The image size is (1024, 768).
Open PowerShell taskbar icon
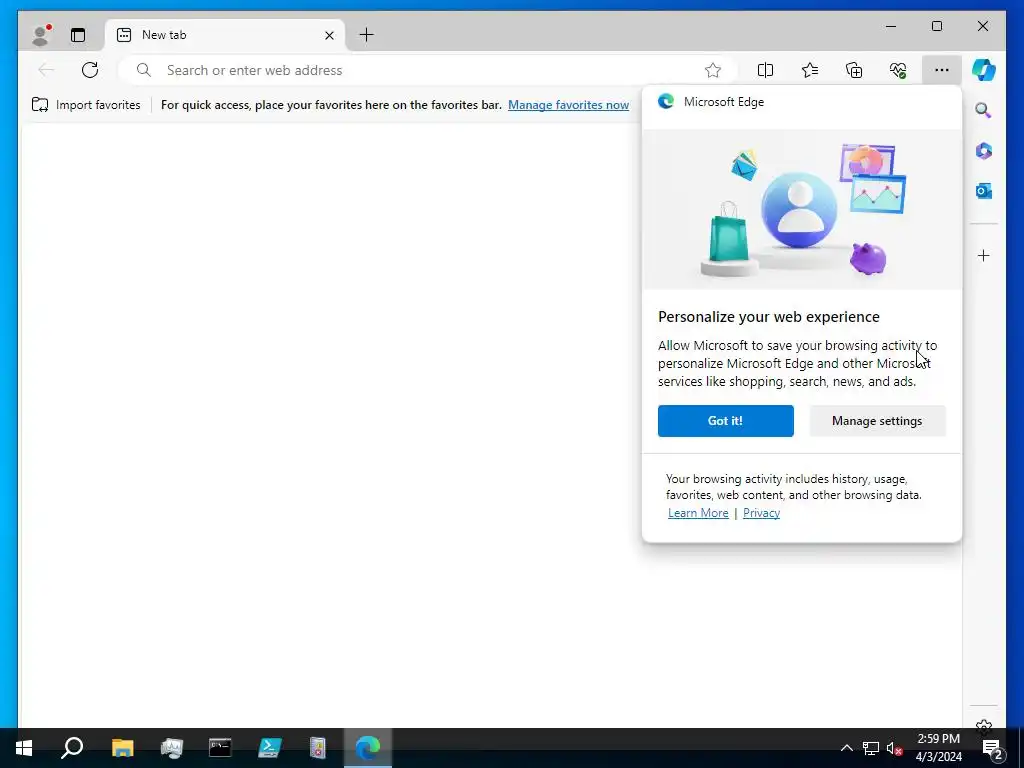(x=269, y=748)
